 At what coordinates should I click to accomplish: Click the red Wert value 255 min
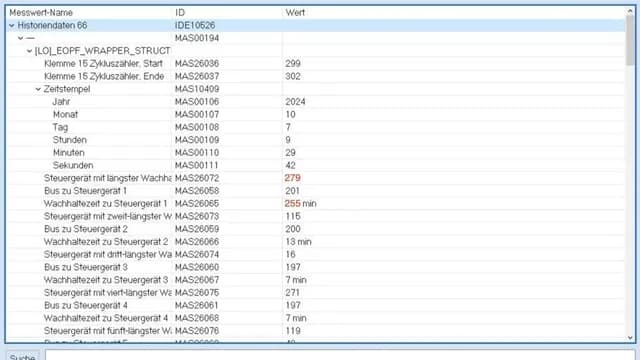point(300,204)
